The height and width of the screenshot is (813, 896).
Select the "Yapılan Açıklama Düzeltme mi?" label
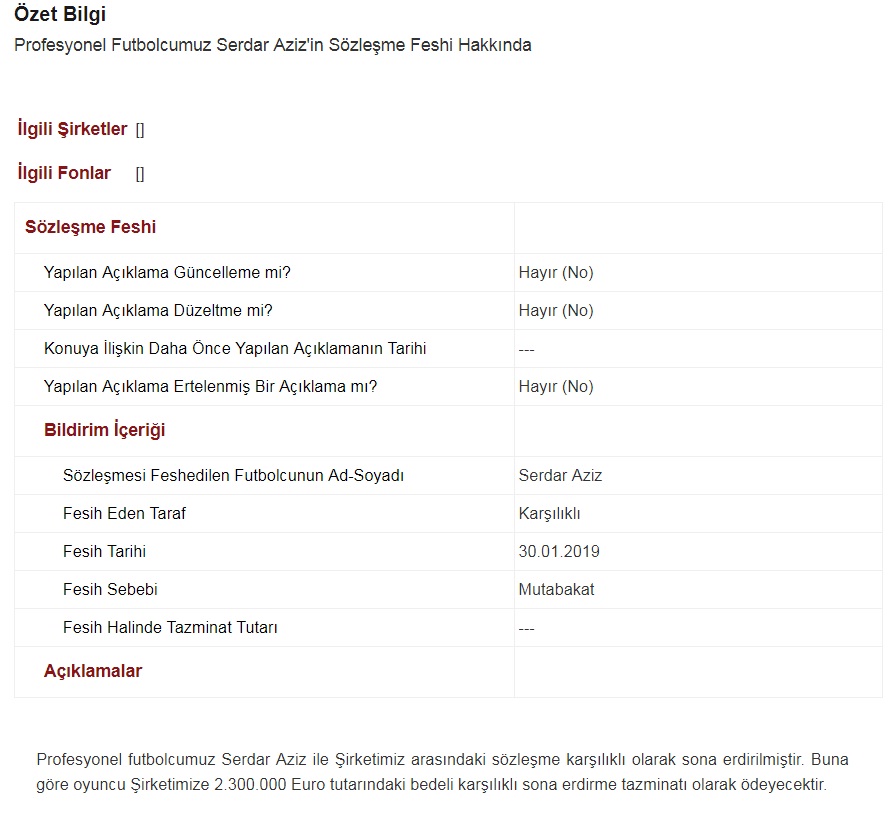pyautogui.click(x=158, y=311)
